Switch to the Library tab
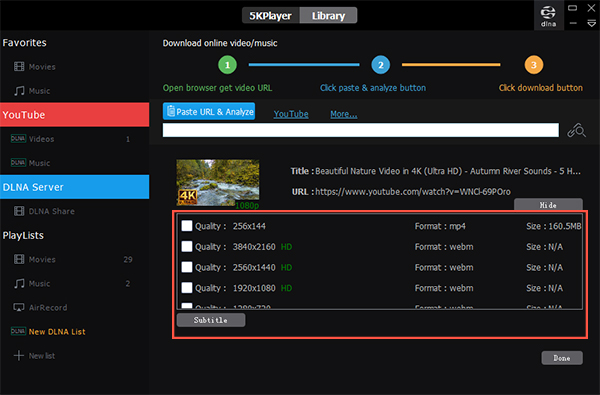This screenshot has height=395, width=600. coord(328,15)
